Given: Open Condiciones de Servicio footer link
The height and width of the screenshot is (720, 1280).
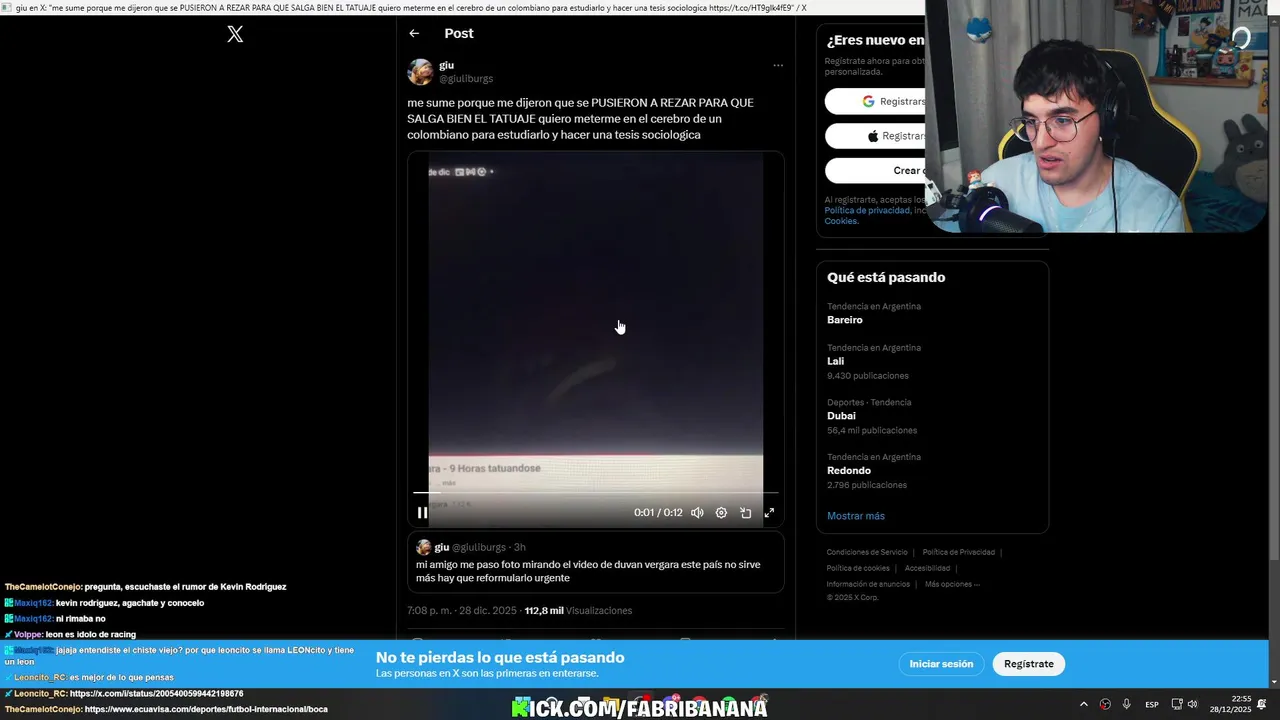Looking at the screenshot, I should (x=867, y=552).
